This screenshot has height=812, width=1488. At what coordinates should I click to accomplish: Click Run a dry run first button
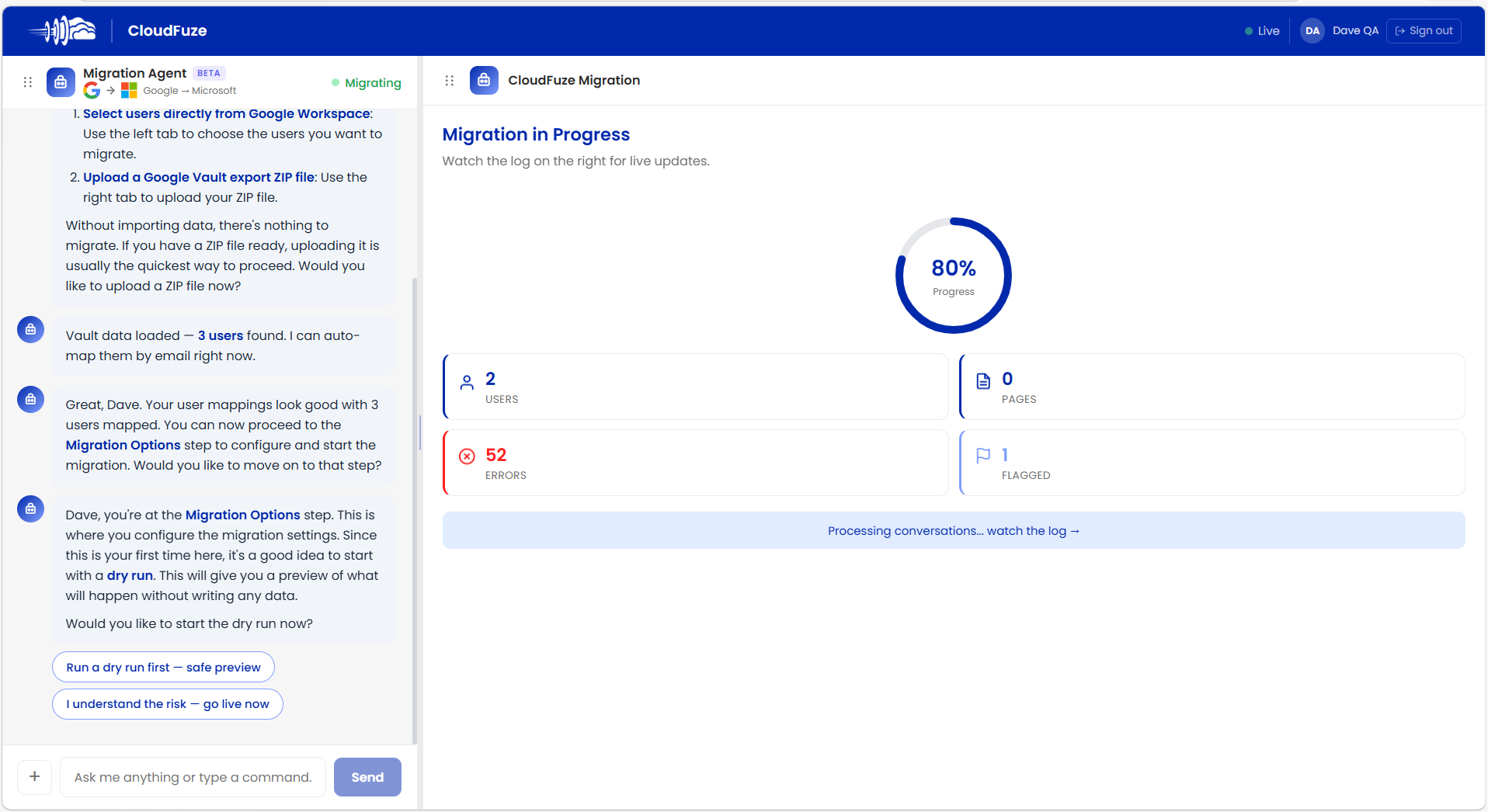tap(163, 668)
